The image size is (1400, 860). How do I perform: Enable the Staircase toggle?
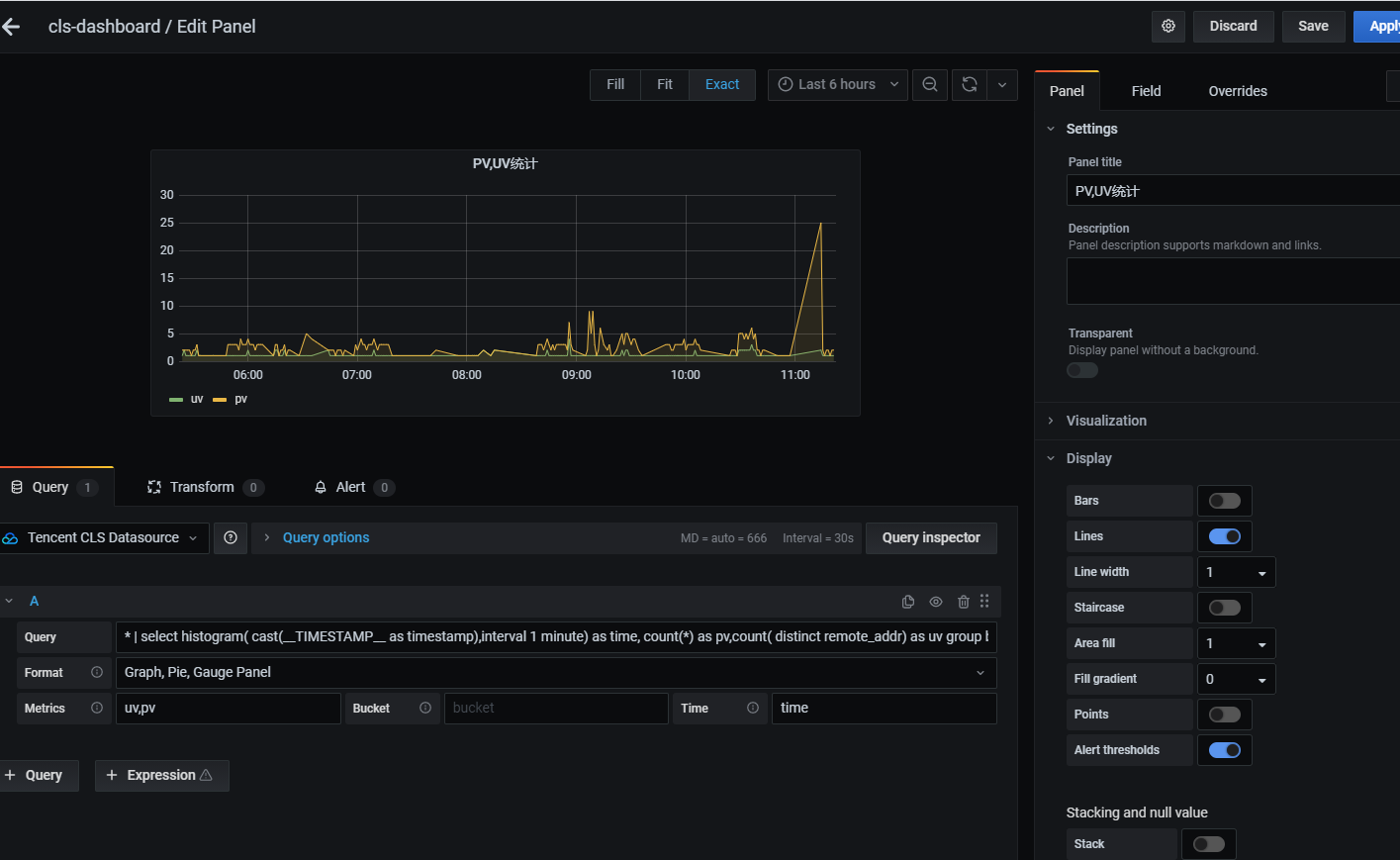pos(1225,608)
